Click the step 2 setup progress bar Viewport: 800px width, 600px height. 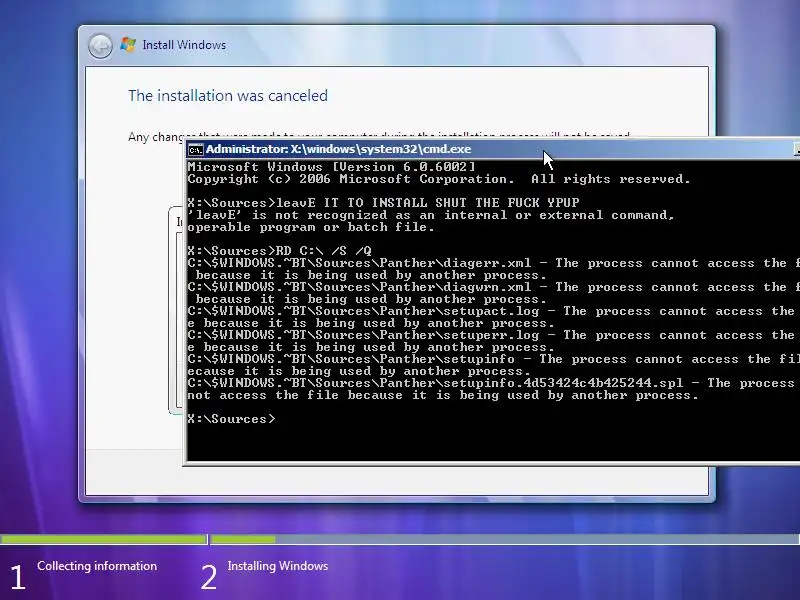click(505, 539)
